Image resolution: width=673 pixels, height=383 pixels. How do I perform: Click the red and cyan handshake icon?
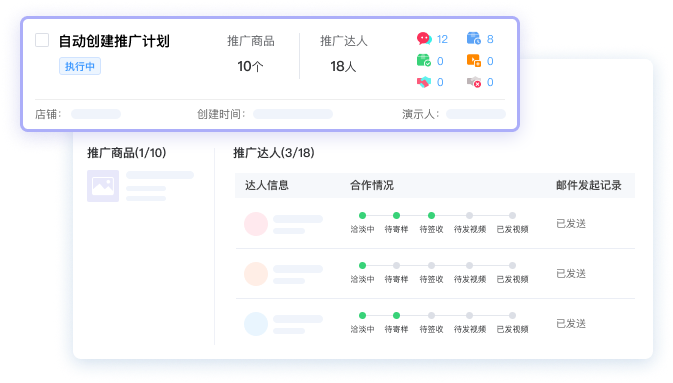[424, 82]
